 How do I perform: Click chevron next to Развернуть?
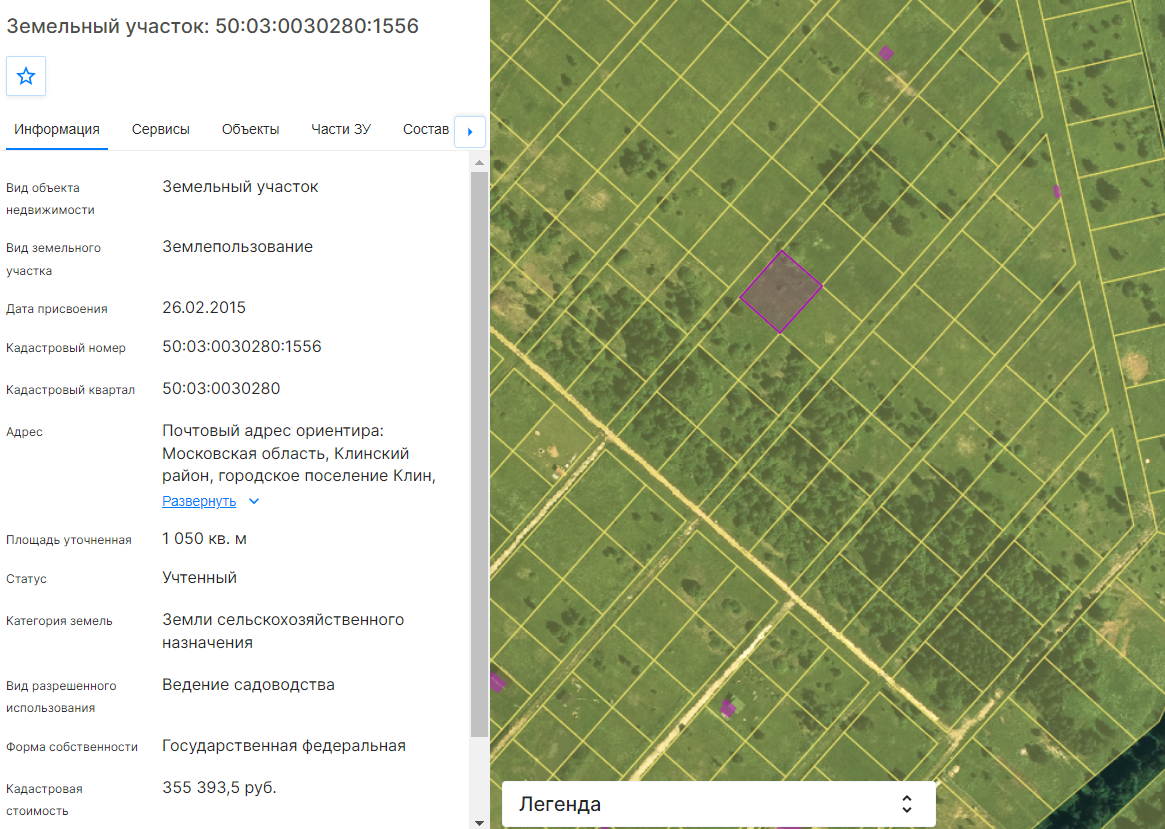point(254,501)
